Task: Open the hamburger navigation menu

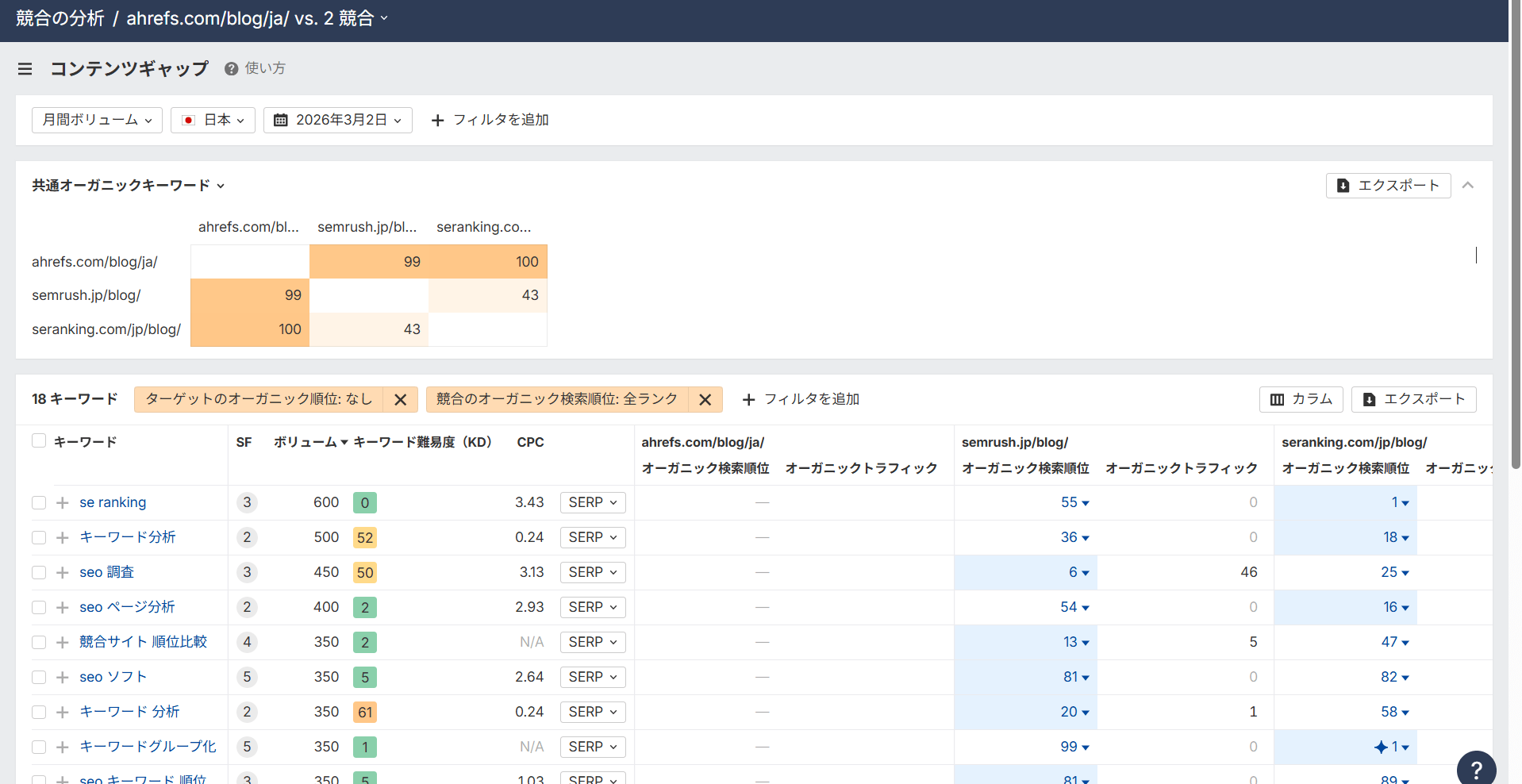Action: coord(25,69)
